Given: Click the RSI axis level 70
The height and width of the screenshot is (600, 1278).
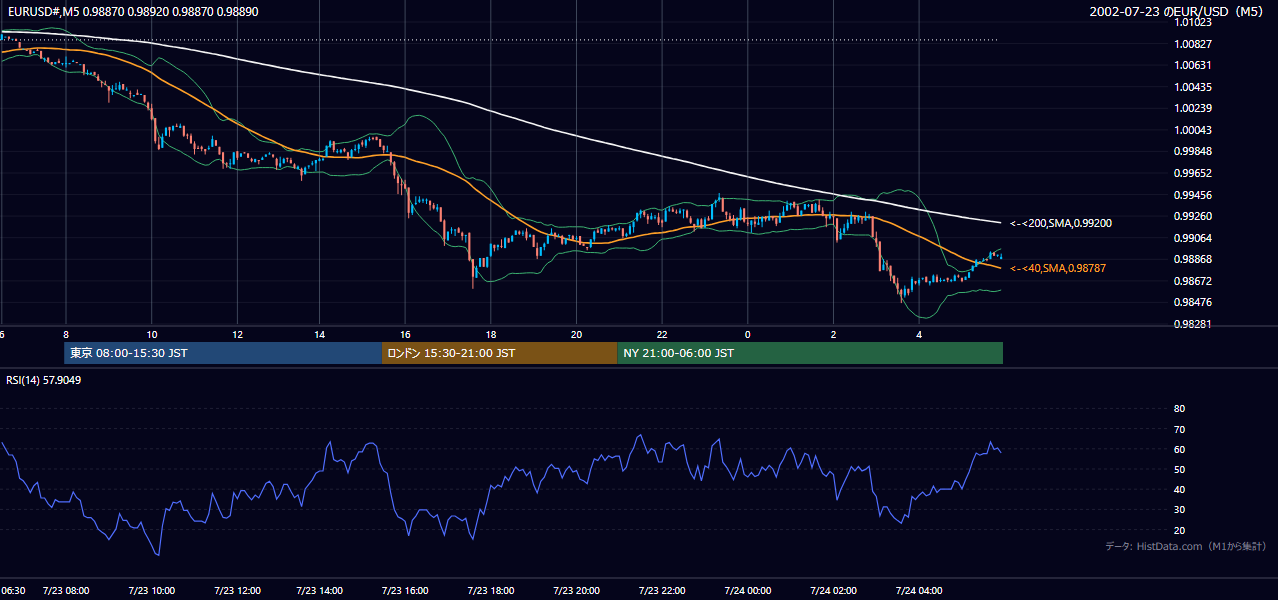Looking at the screenshot, I should tap(1179, 429).
